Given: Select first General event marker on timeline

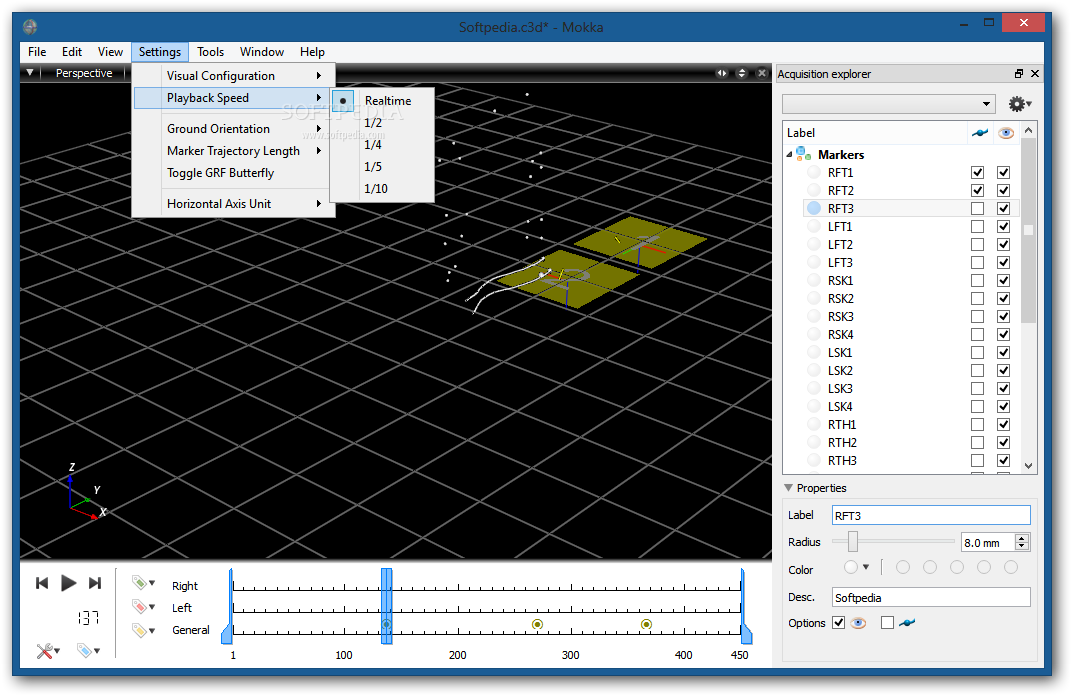Looking at the screenshot, I should coord(386,624).
